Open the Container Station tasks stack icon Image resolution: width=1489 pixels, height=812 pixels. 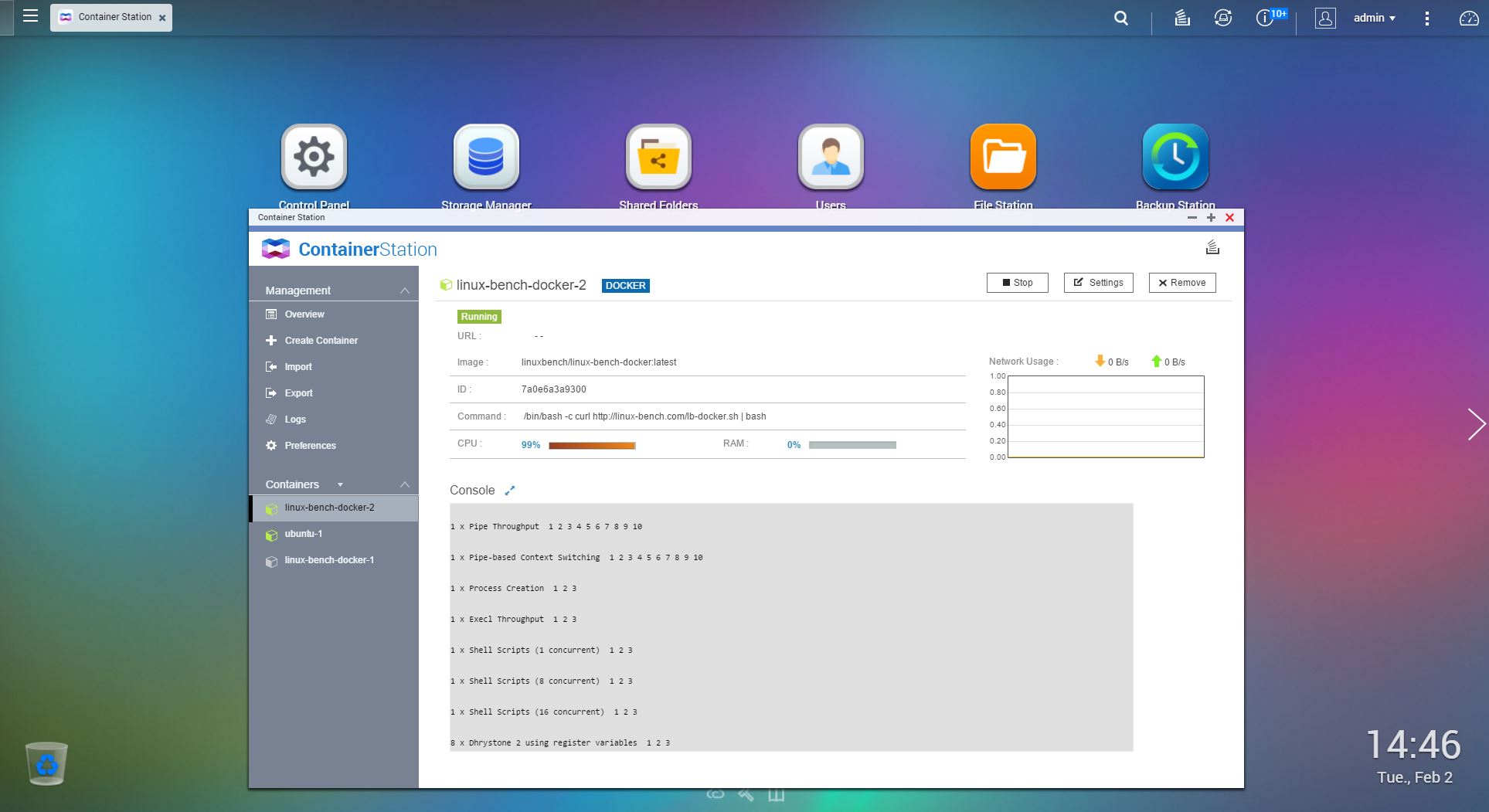[1212, 247]
